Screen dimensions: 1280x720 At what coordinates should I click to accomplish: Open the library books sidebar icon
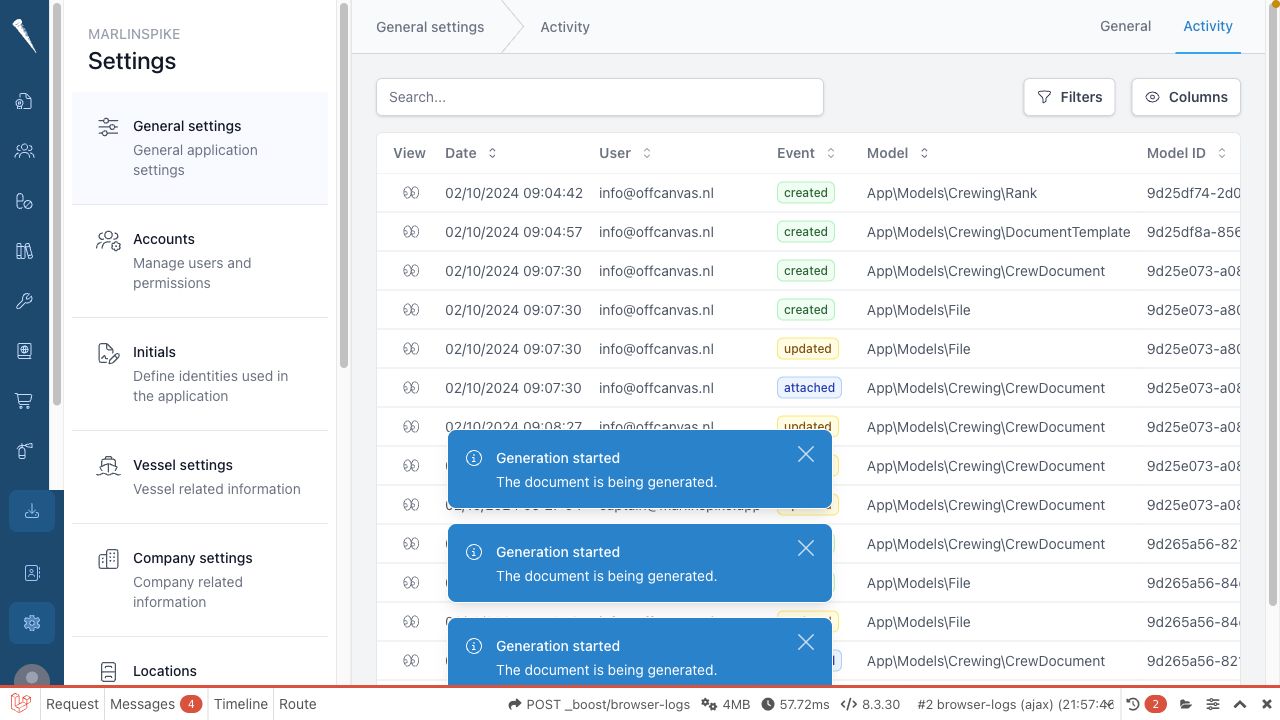click(24, 251)
